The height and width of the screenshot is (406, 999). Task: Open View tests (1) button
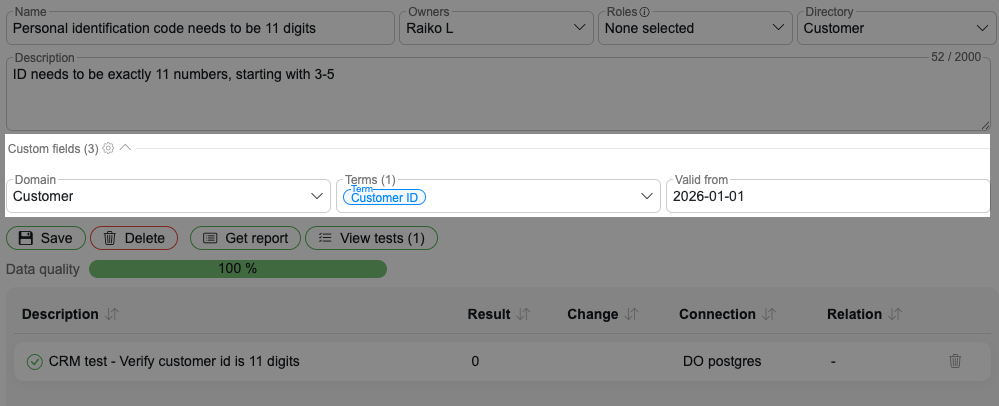371,238
